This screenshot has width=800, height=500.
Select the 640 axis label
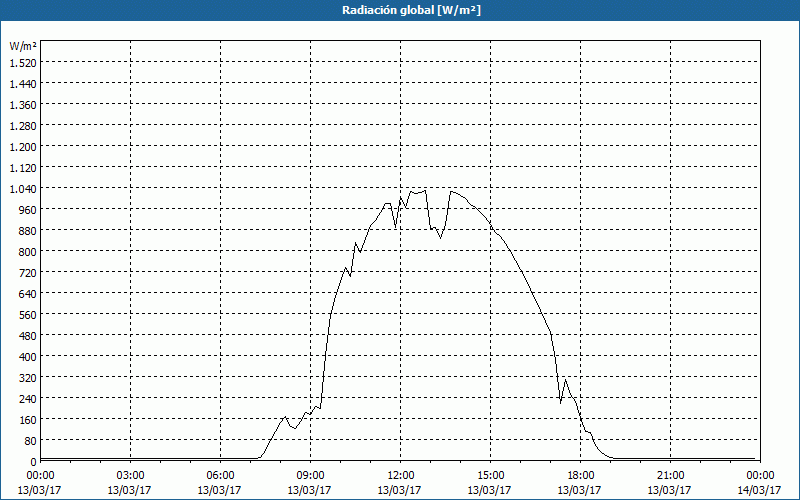28,293
